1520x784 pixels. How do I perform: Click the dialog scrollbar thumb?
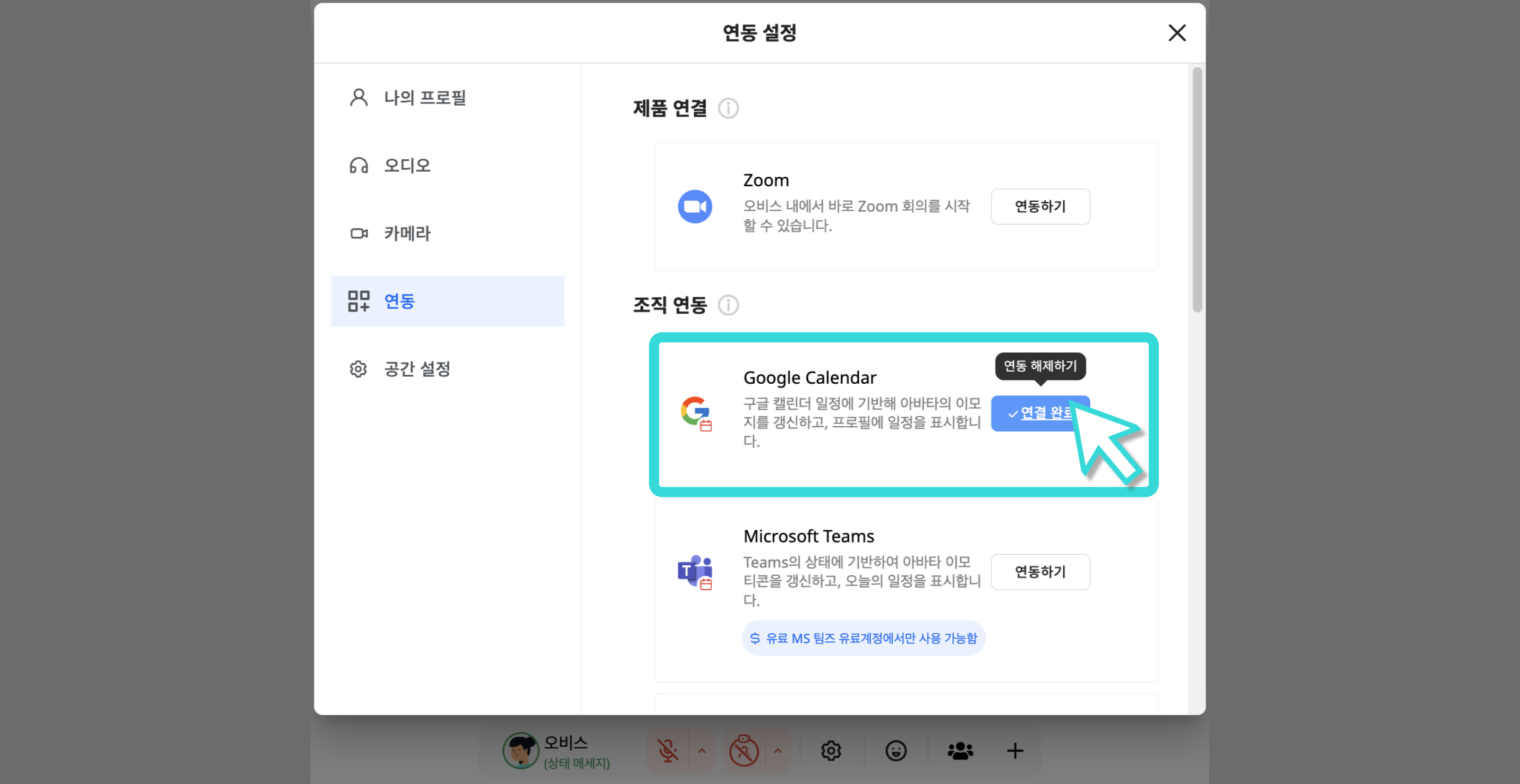click(1197, 189)
